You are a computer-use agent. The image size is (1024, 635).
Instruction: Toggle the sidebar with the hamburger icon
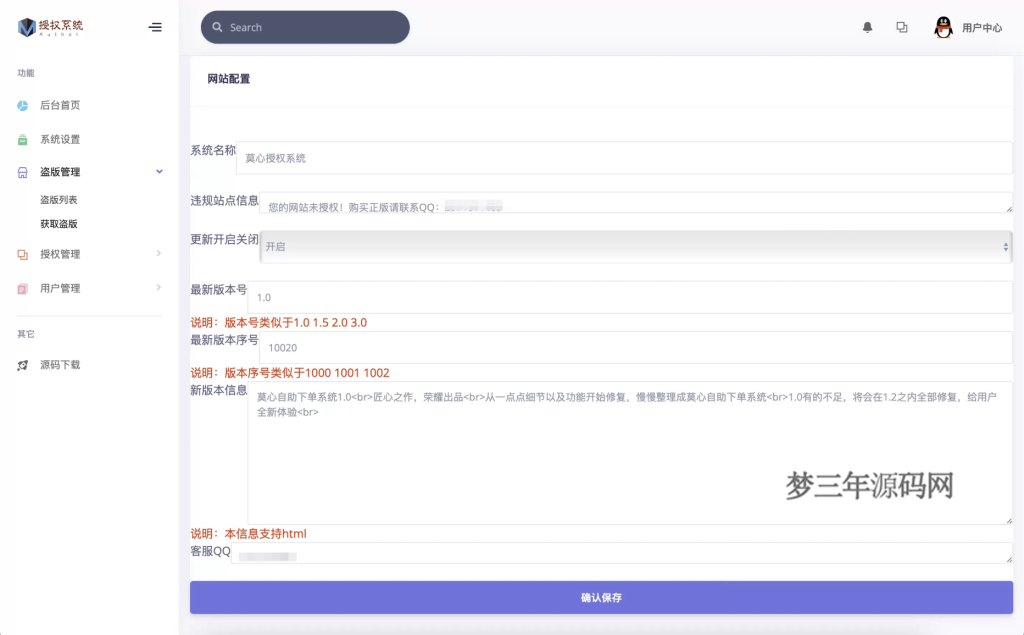(x=155, y=27)
